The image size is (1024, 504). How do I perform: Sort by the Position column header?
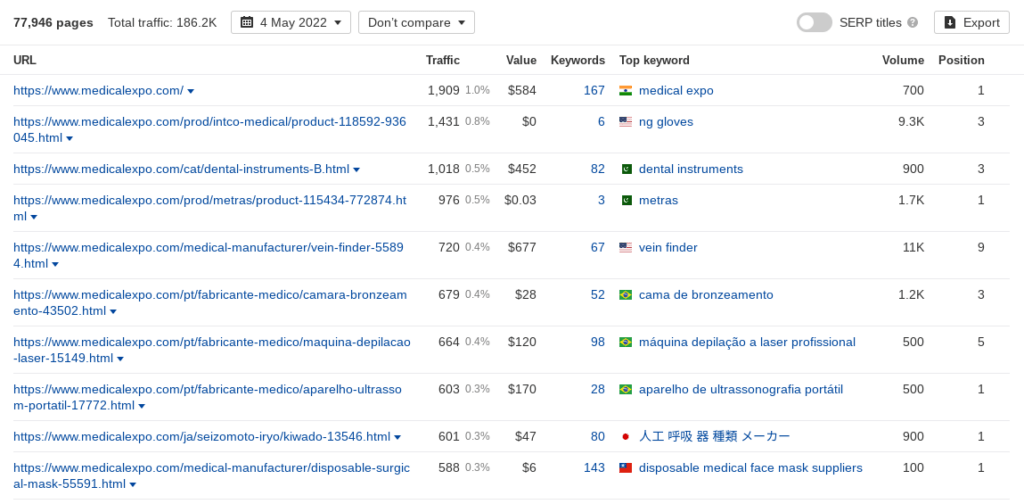point(961,60)
